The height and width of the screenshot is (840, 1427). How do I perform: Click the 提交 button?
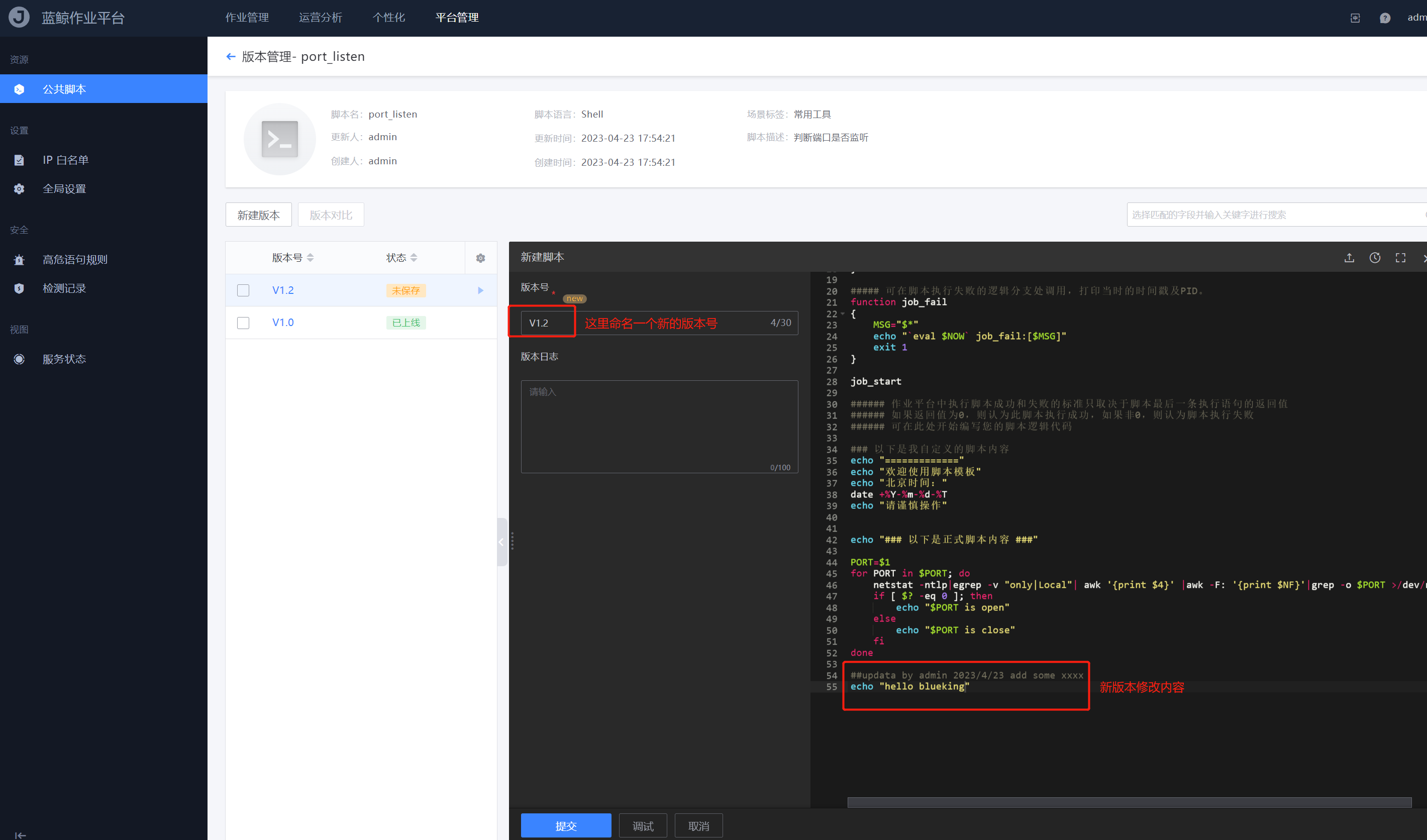click(566, 826)
